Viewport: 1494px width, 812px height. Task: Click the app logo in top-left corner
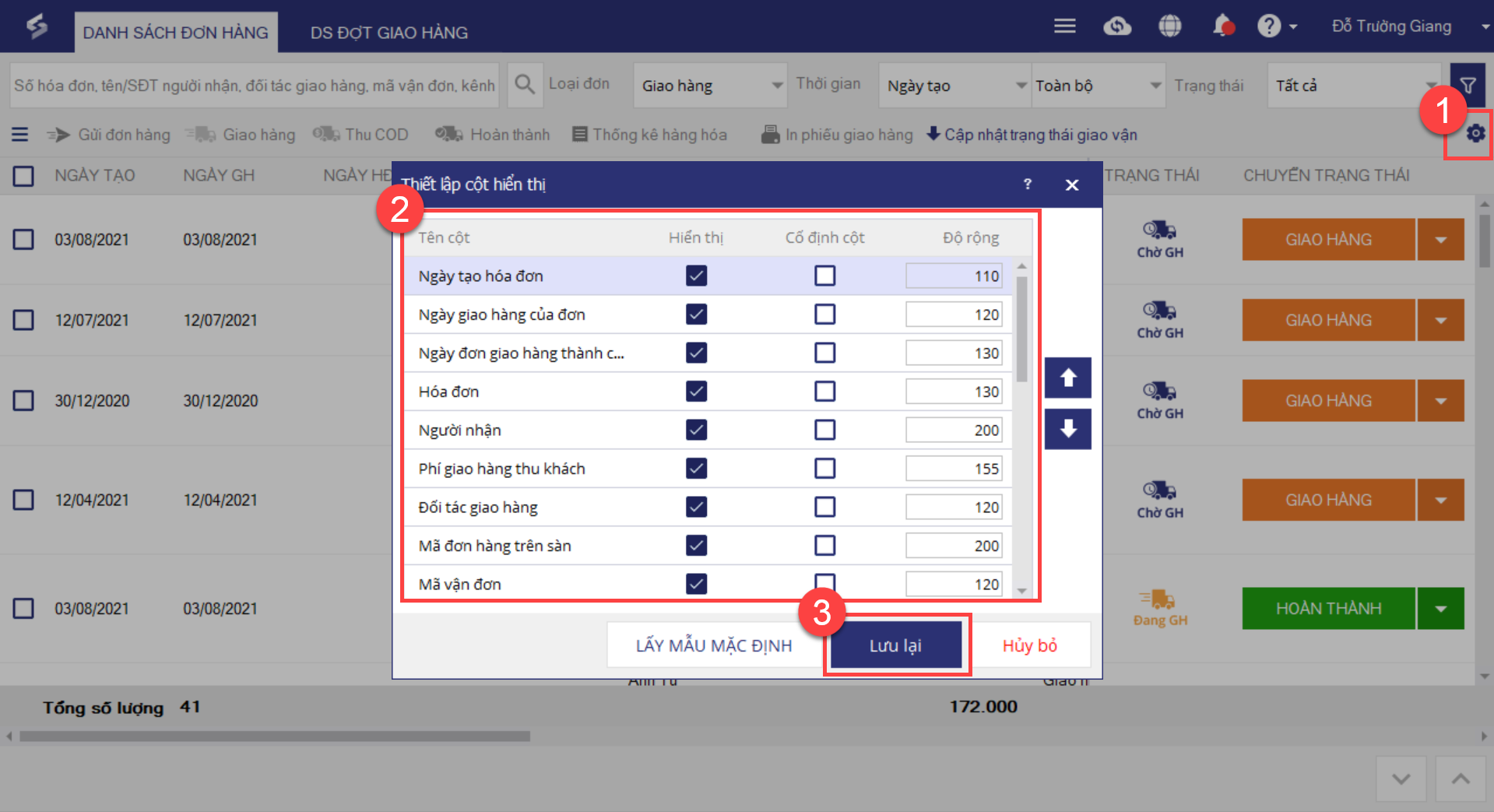point(37,26)
